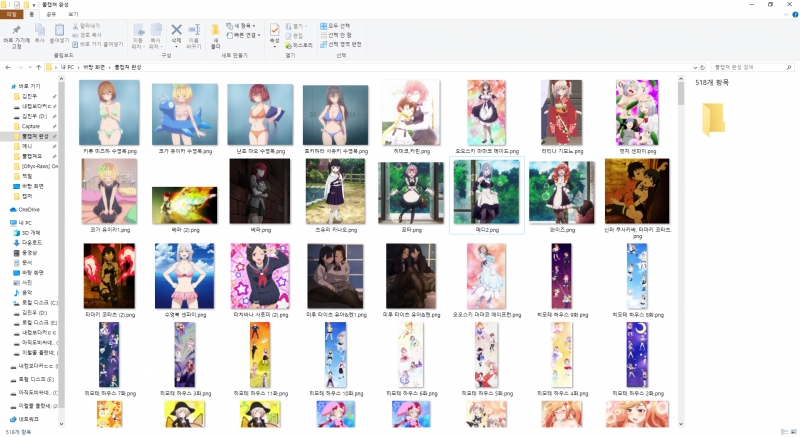Click the 복사 (Copy) ribbon icon
This screenshot has width=800, height=437.
39,32
